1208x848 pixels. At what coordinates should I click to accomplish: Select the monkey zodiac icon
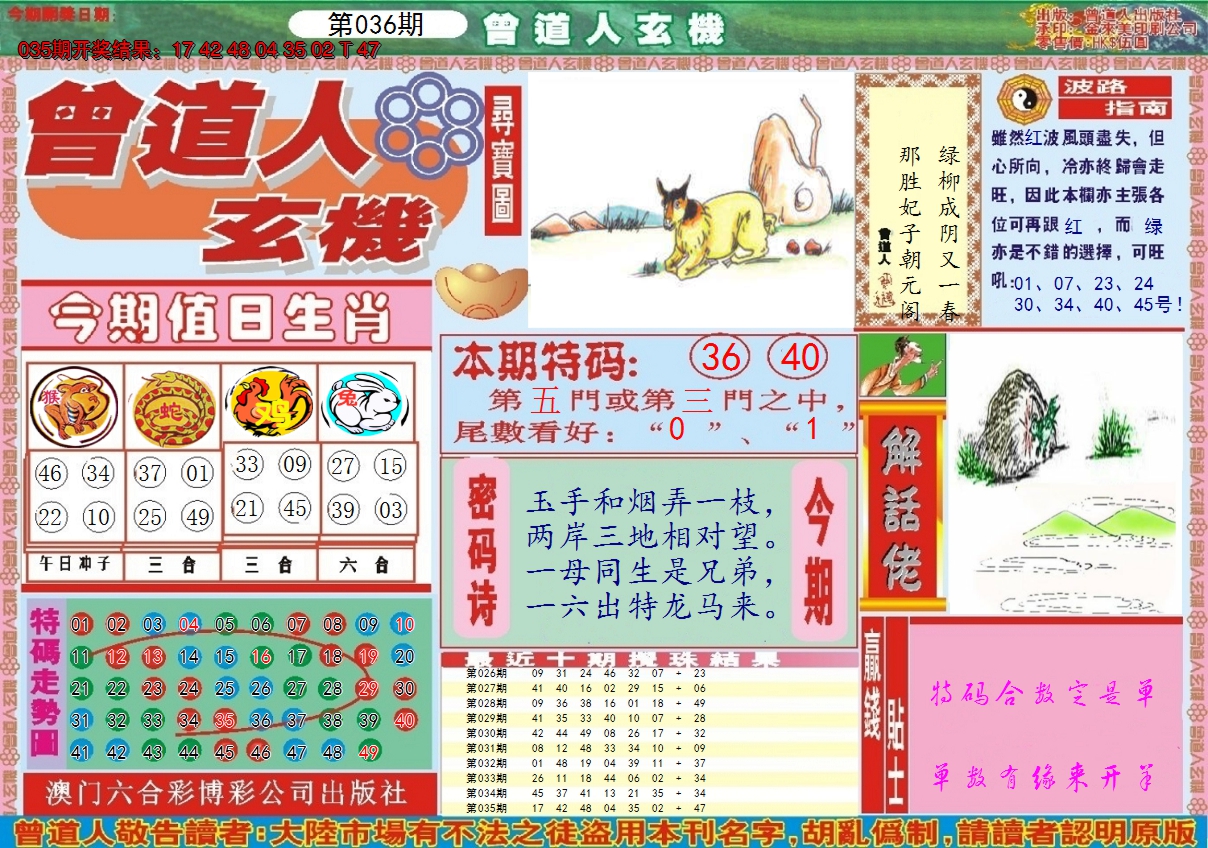click(75, 406)
